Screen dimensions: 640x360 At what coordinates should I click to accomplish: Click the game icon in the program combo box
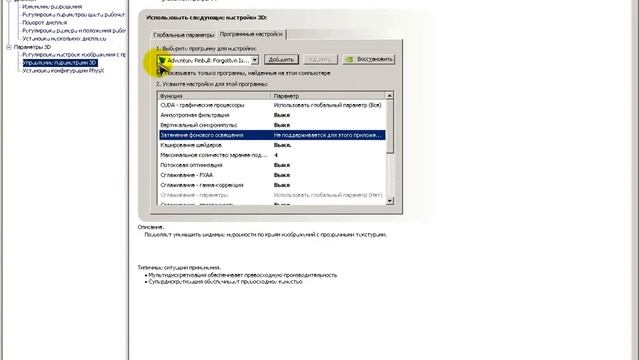click(x=162, y=60)
